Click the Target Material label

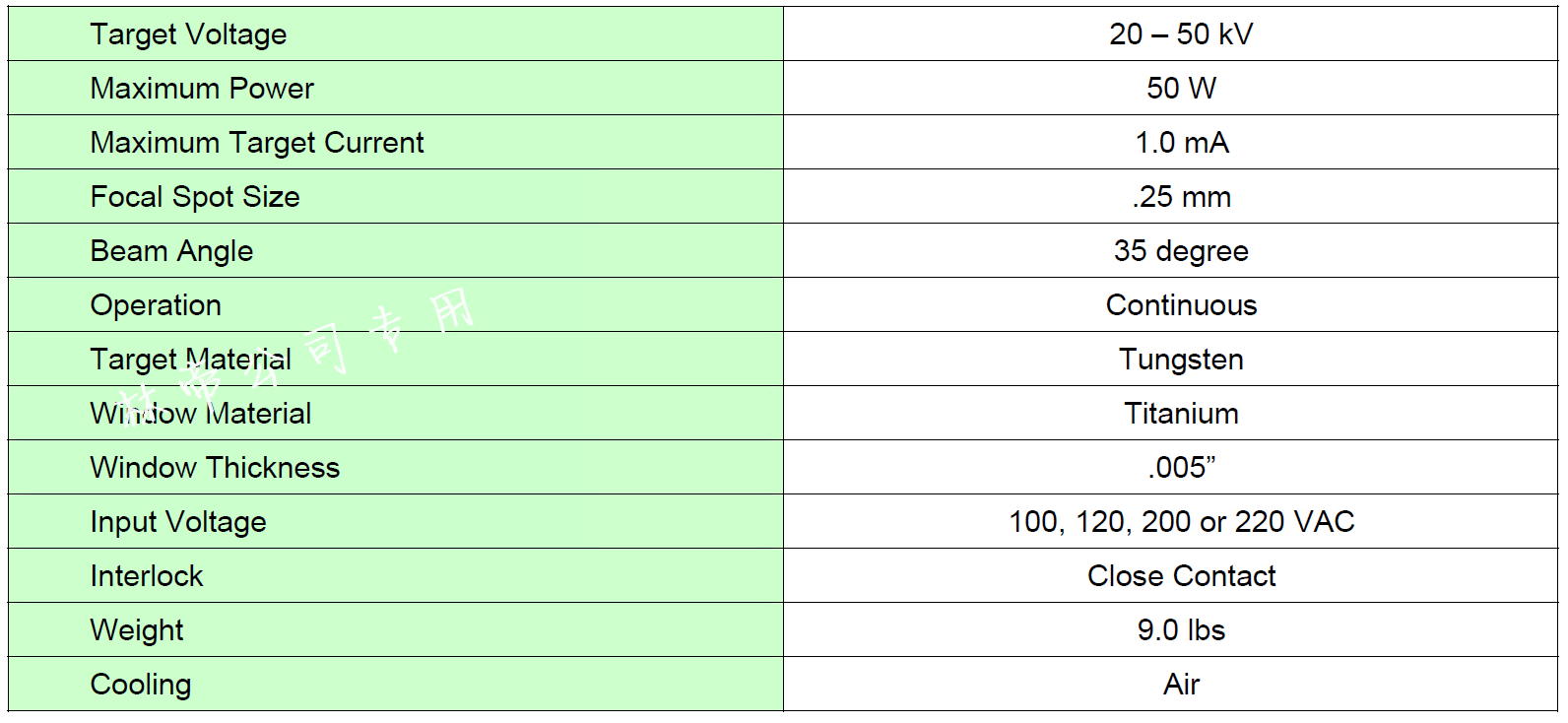190,360
